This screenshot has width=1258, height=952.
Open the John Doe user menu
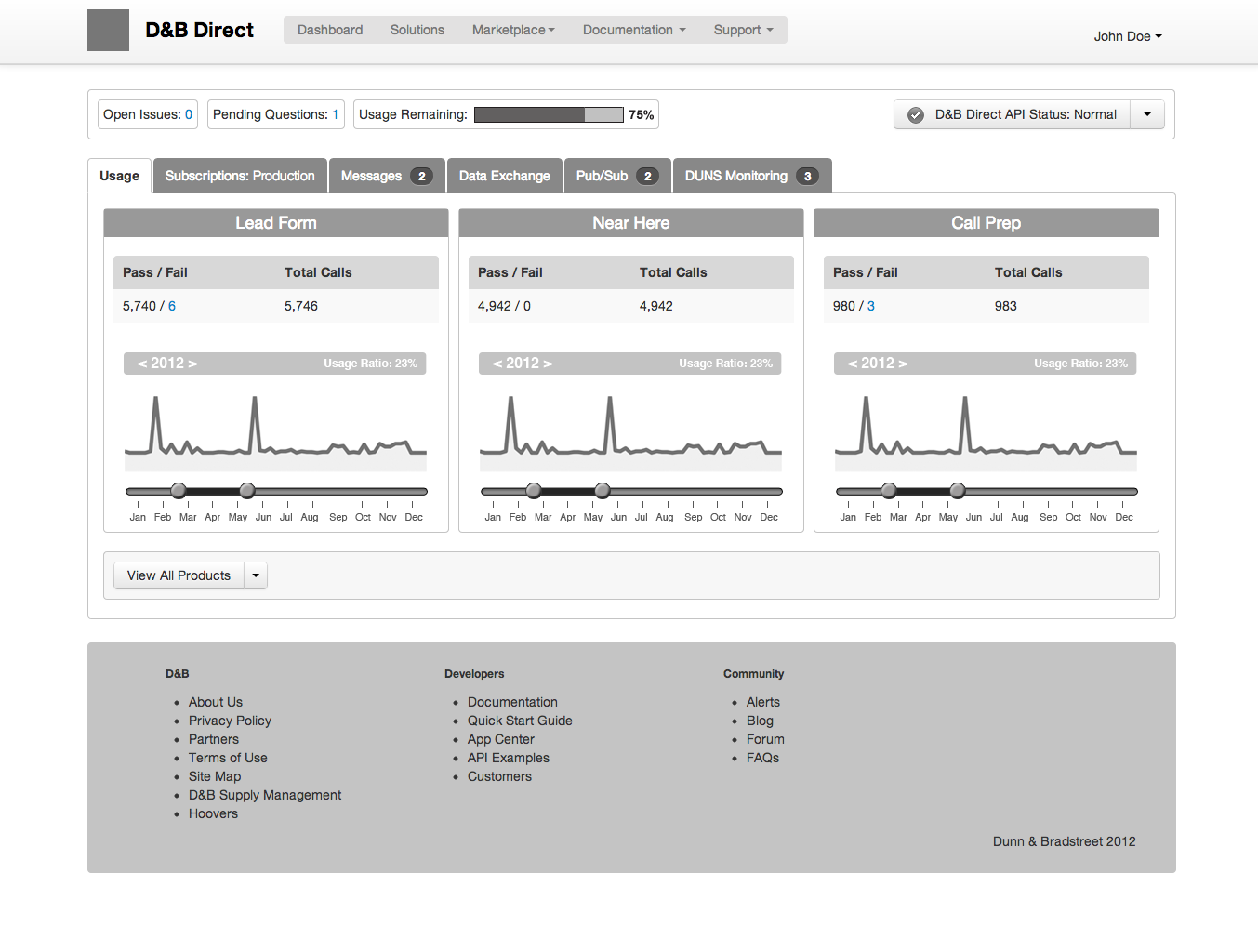[x=1128, y=36]
